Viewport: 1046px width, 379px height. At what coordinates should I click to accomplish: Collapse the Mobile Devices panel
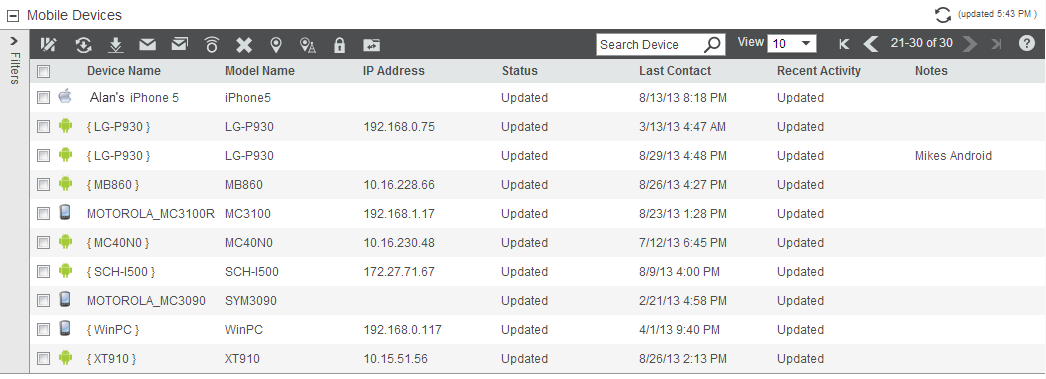13,15
